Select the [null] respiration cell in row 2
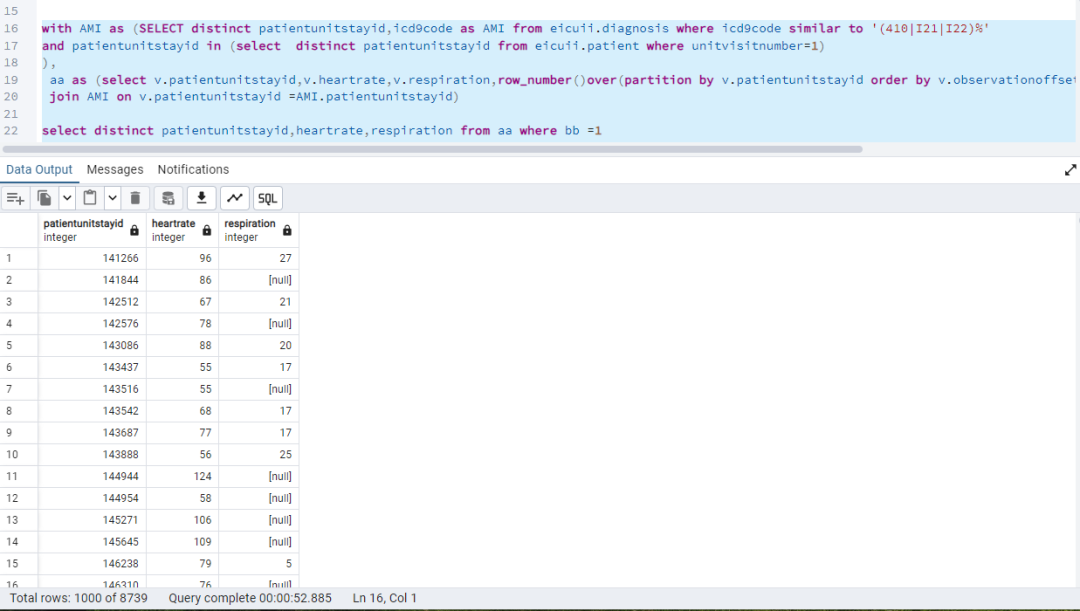This screenshot has height=611, width=1080. point(258,280)
